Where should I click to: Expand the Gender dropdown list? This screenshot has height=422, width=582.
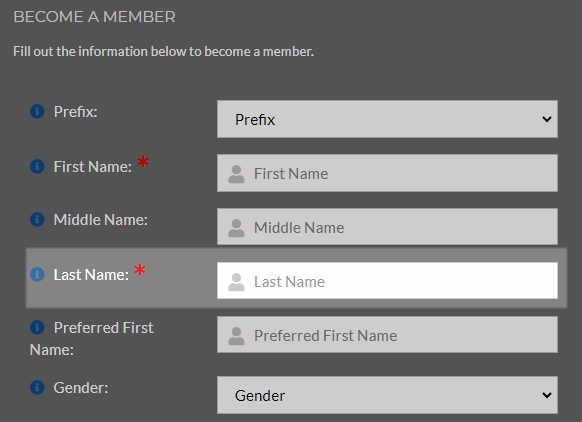tap(387, 395)
